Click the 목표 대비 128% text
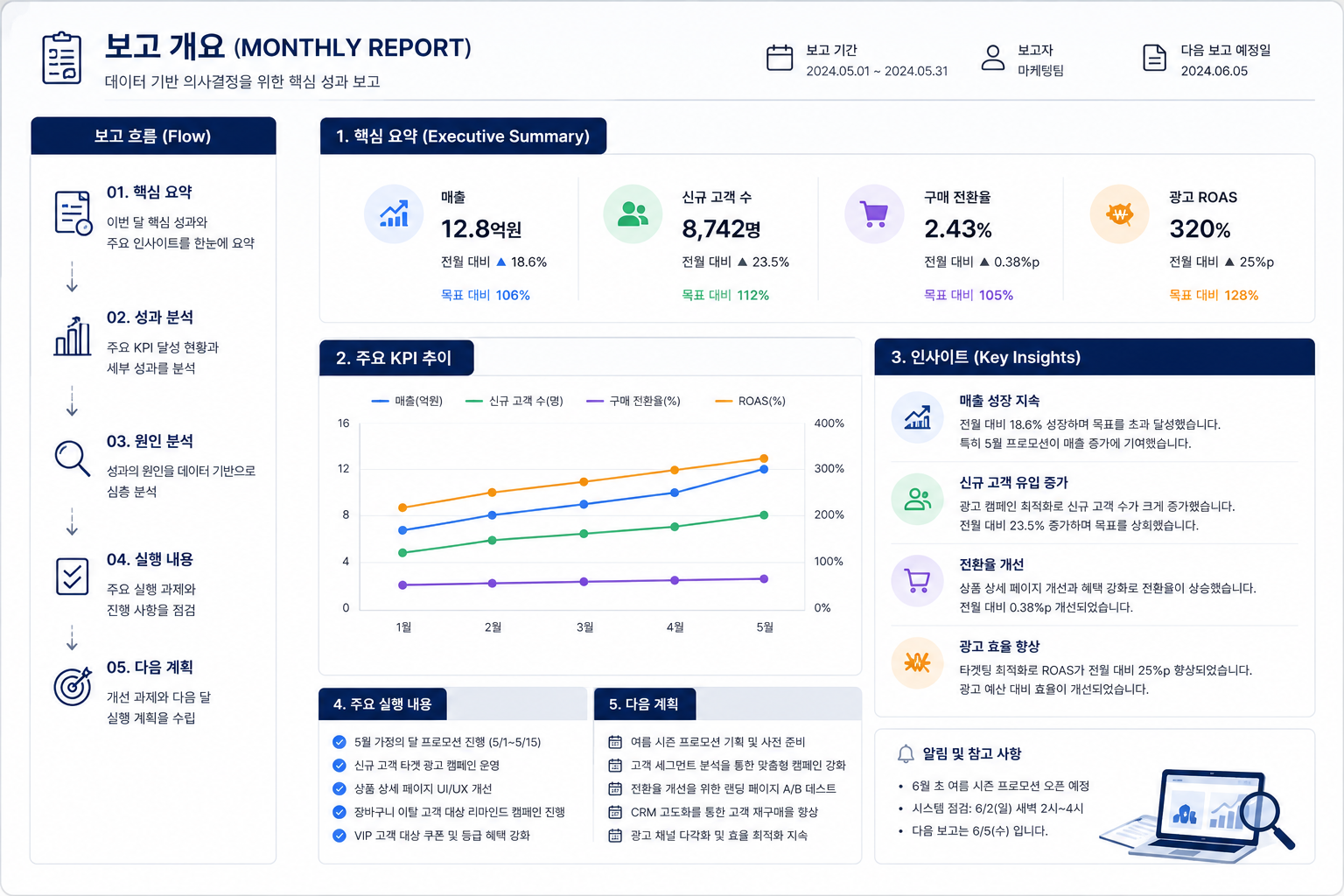Image resolution: width=1344 pixels, height=896 pixels. (1214, 295)
